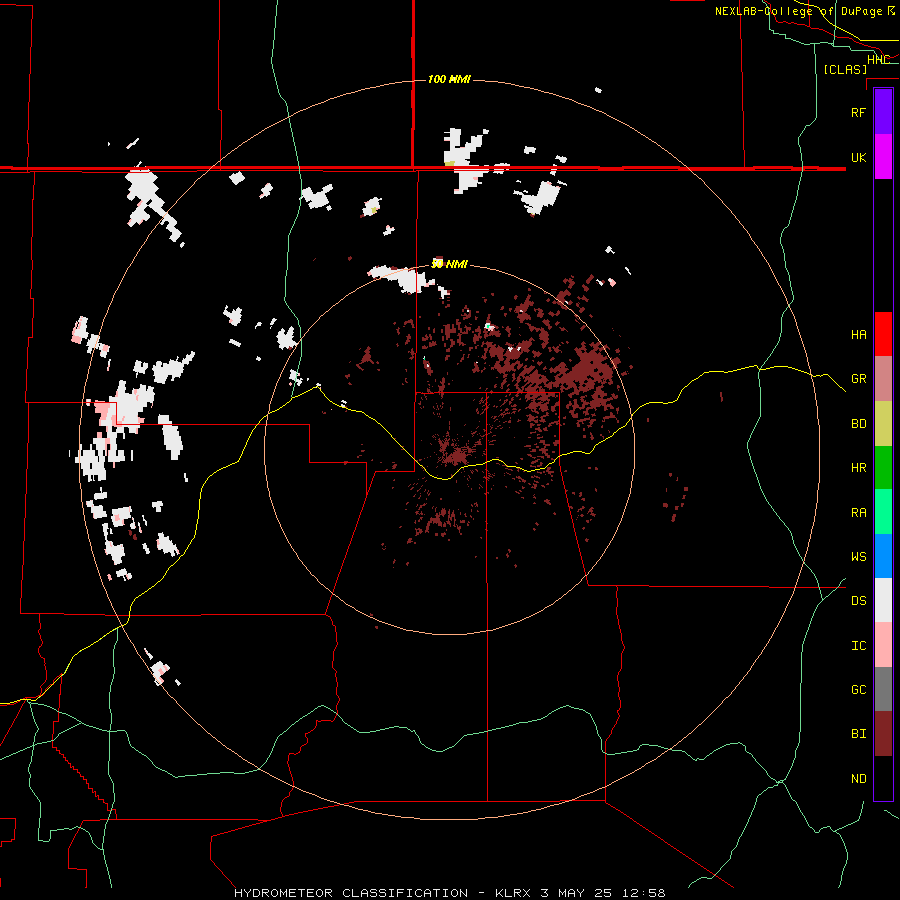Click the BI dark-red legend color block
The width and height of the screenshot is (900, 900).
pyautogui.click(x=883, y=734)
